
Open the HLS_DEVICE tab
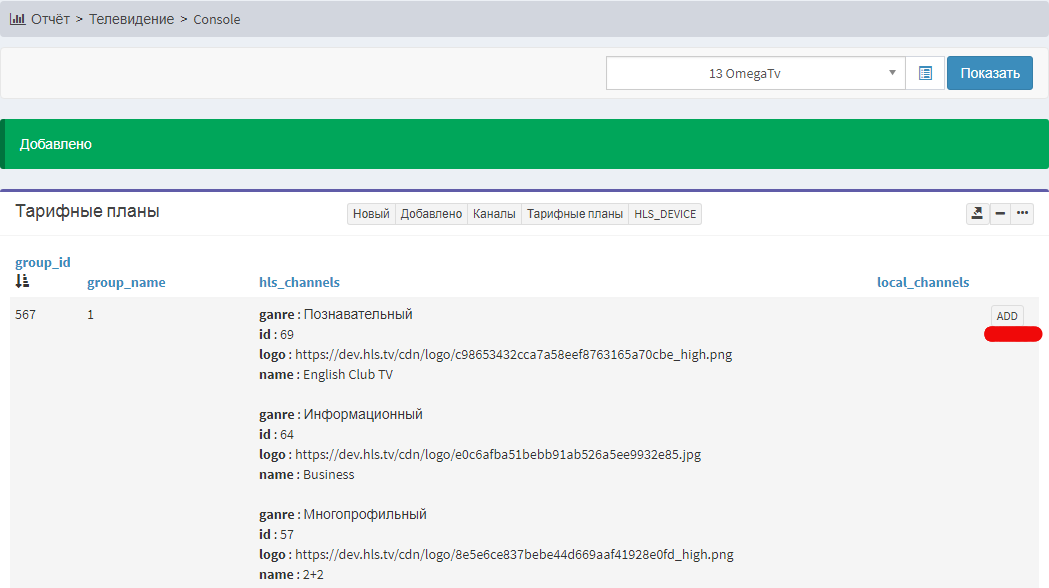pyautogui.click(x=665, y=214)
